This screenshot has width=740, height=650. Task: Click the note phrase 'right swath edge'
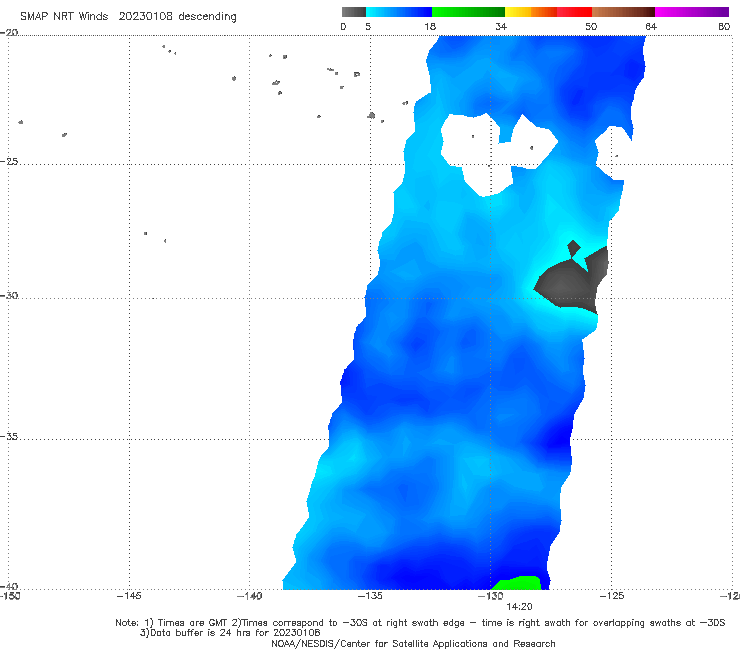pos(425,623)
